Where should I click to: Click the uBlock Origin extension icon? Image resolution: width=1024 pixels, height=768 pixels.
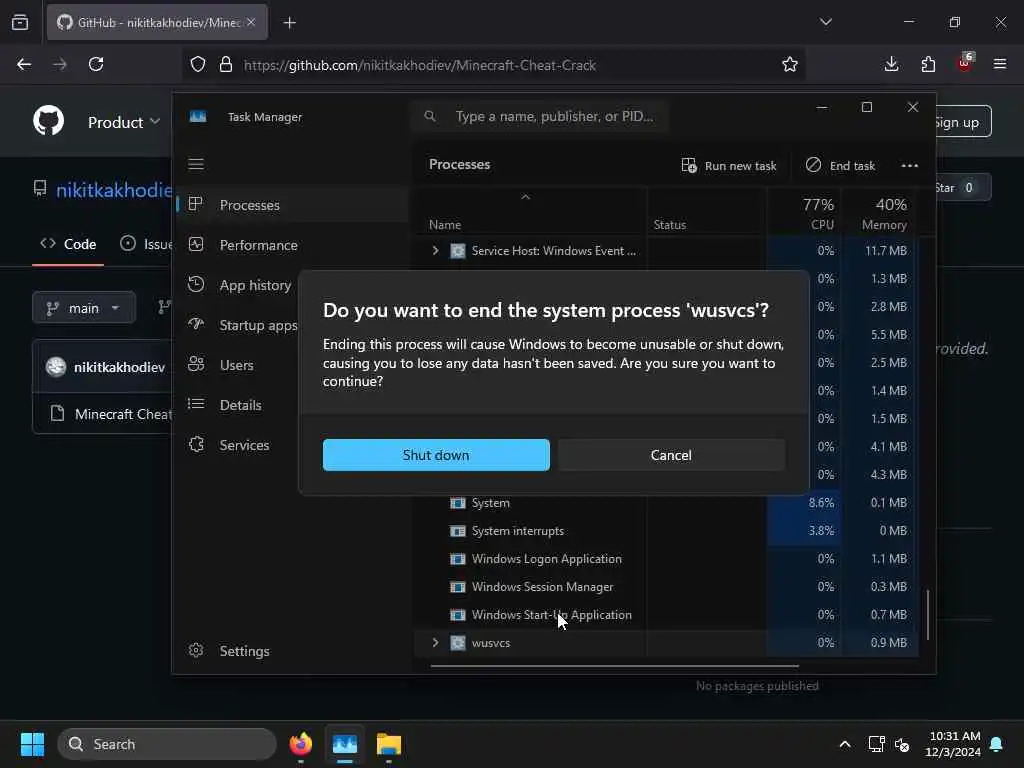(x=965, y=63)
